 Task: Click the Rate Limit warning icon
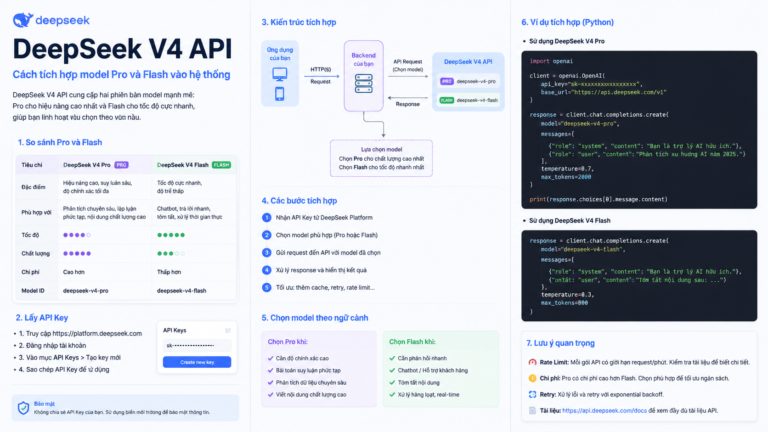[532, 362]
